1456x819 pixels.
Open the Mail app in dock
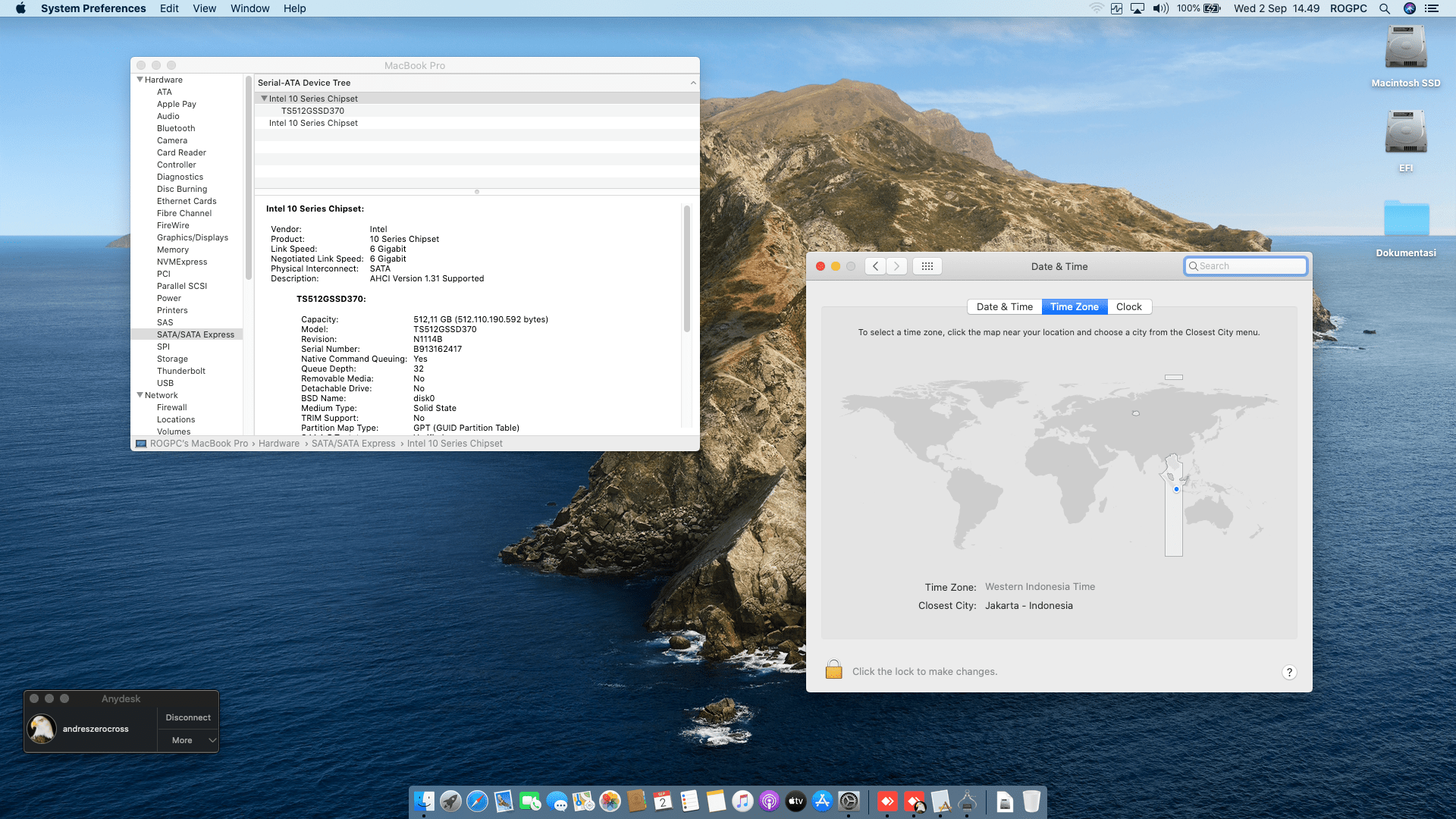pyautogui.click(x=504, y=801)
